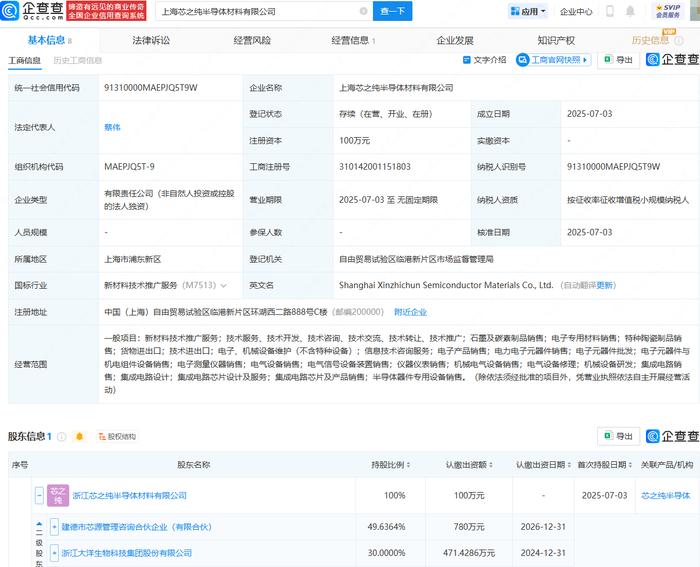Open the 应用 dropdown menu
Image resolution: width=700 pixels, height=567 pixels.
(x=528, y=11)
